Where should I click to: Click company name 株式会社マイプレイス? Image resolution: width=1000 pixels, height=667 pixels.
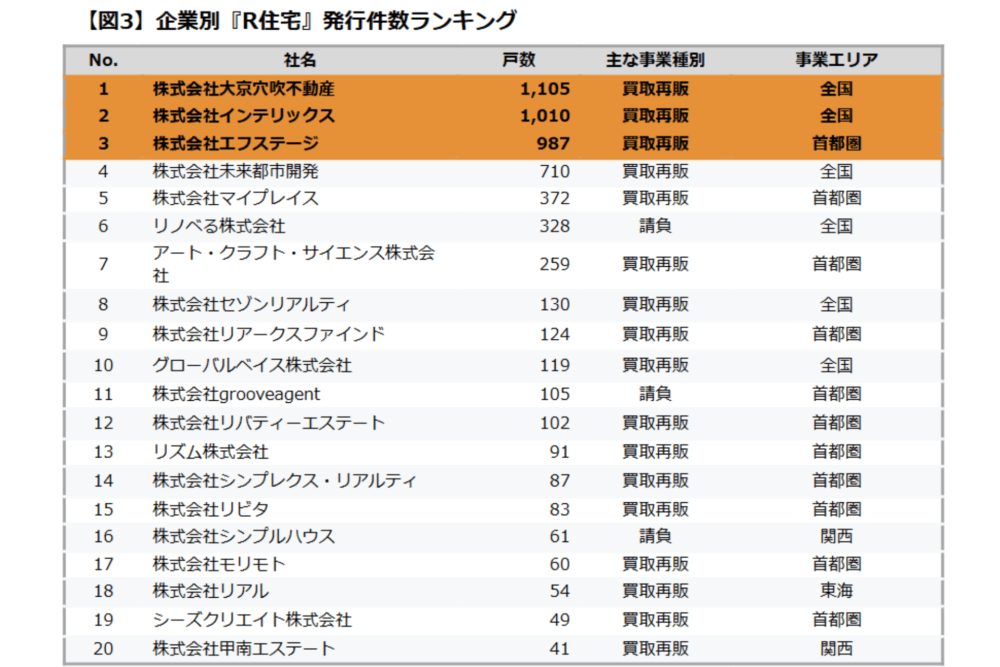pos(235,198)
